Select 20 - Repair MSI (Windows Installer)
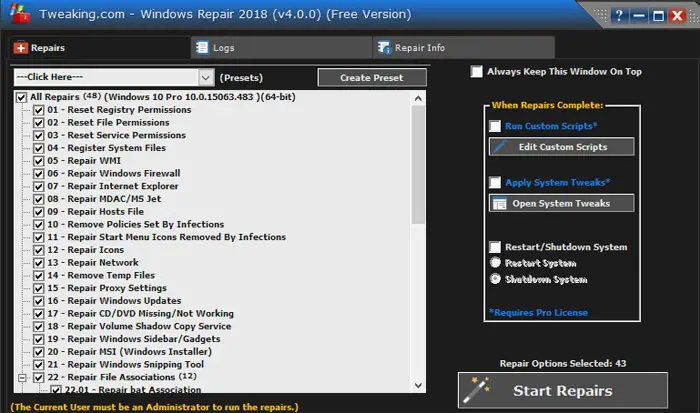700x413 pixels. pos(130,352)
